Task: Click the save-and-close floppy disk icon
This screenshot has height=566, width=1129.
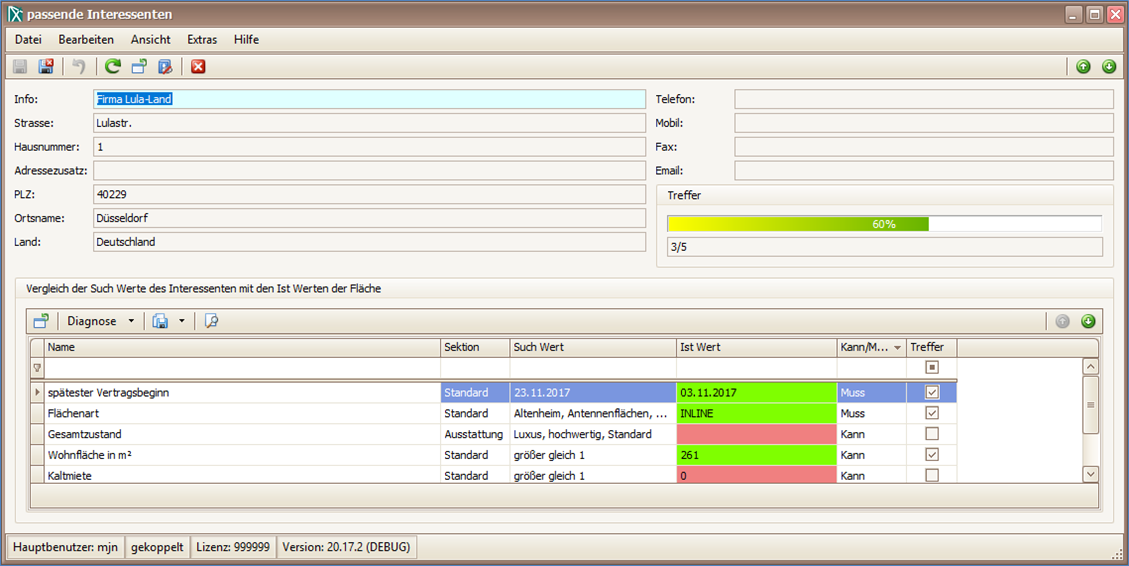Action: coord(46,67)
